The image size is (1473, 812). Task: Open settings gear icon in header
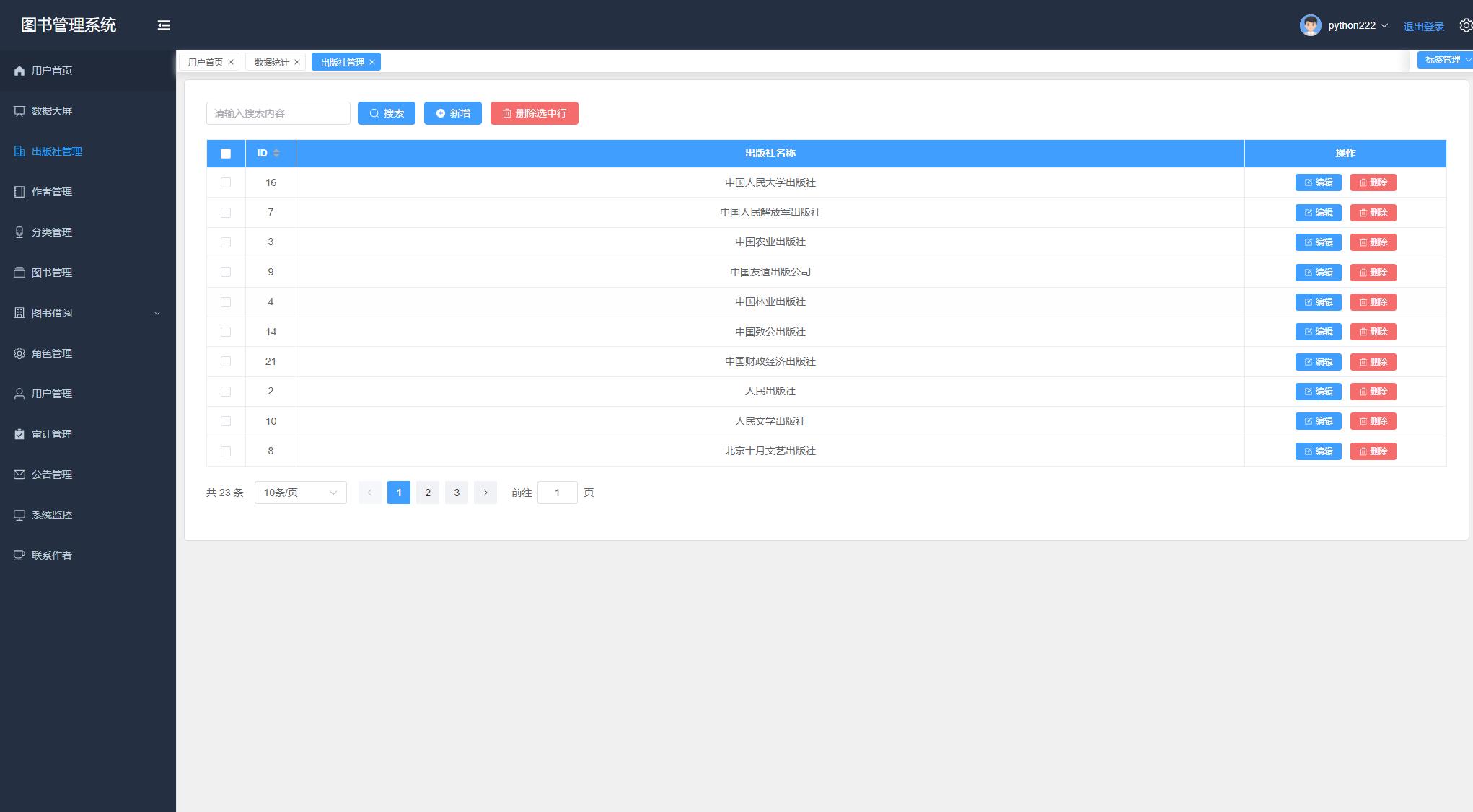(x=1465, y=25)
